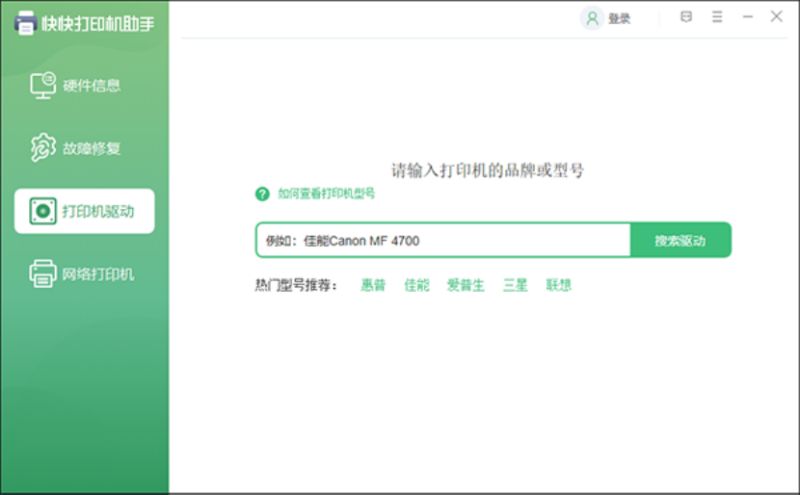Click the green question mark help icon
Viewport: 800px width, 495px height.
point(263,194)
